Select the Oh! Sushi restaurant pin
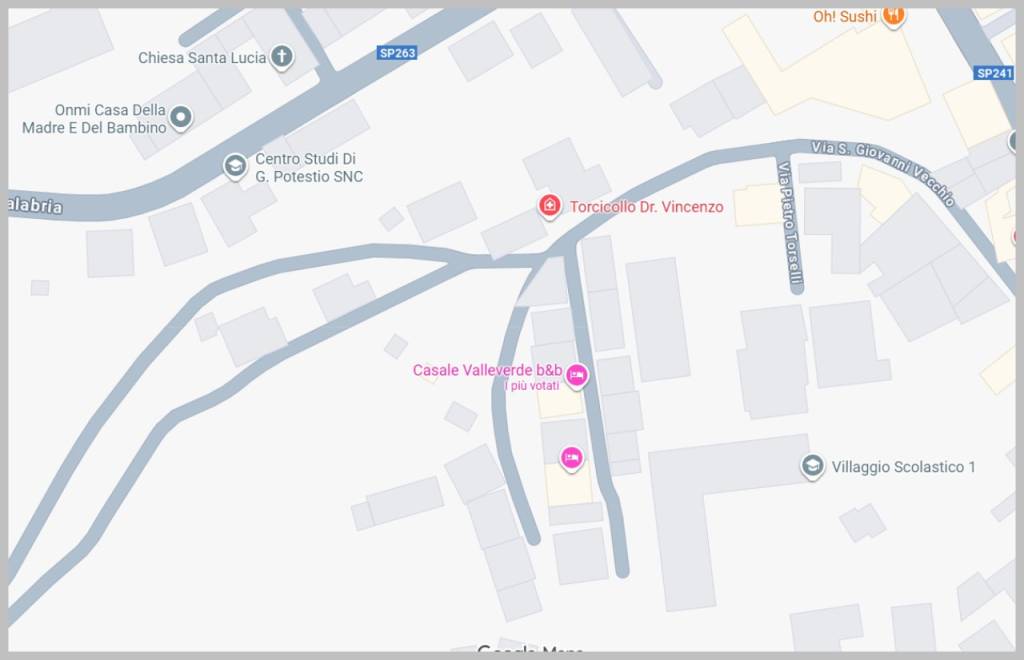The image size is (1024, 660). (893, 16)
